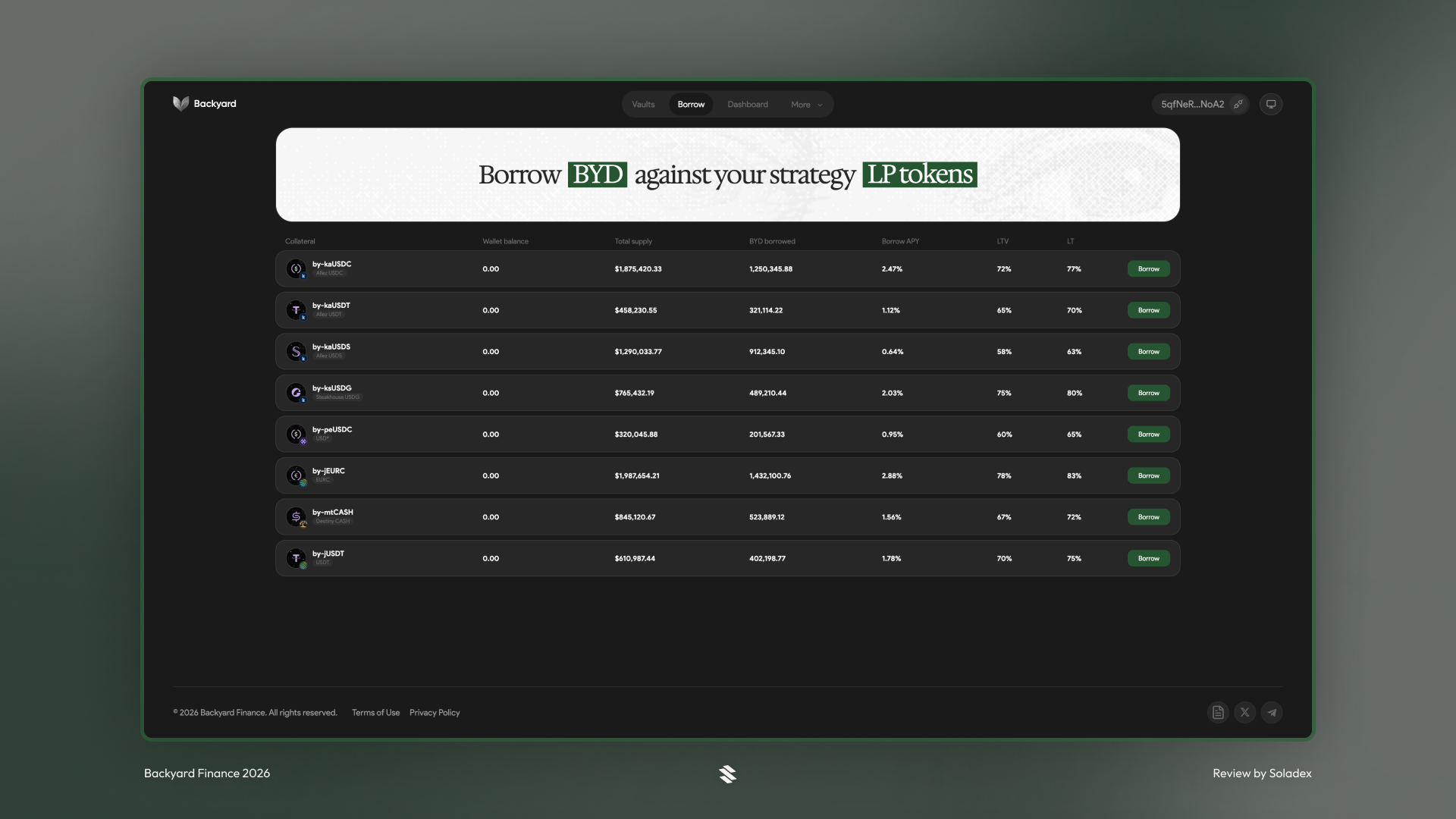This screenshot has width=1456, height=819.
Task: Click the Soladex logo at bottom center
Action: click(727, 773)
